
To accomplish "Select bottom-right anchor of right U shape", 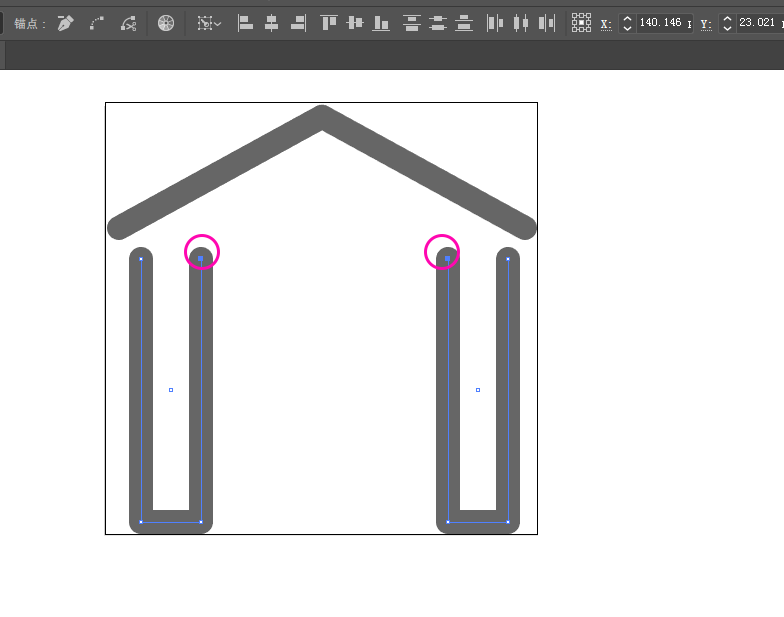I will [508, 522].
